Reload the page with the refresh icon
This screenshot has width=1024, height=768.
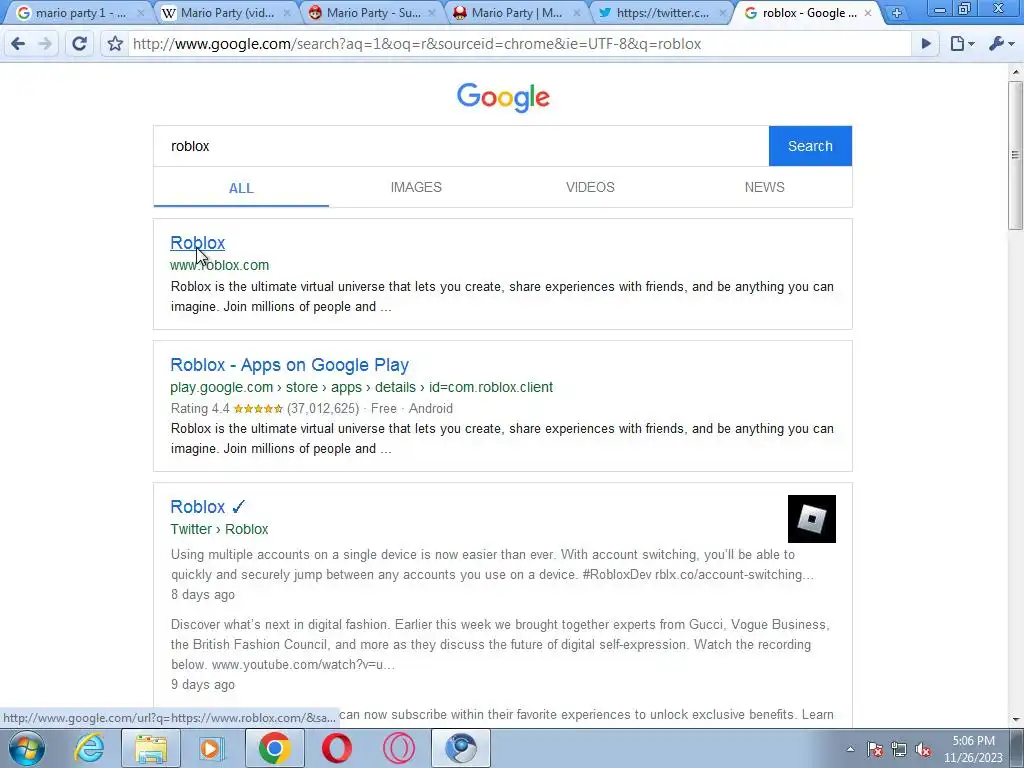point(79,44)
